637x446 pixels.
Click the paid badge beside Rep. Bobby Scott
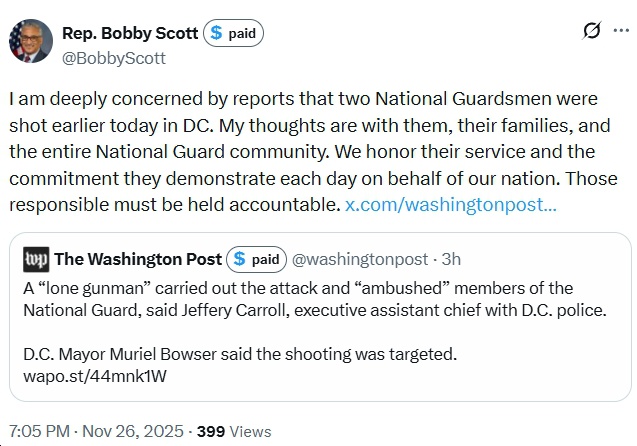click(232, 33)
